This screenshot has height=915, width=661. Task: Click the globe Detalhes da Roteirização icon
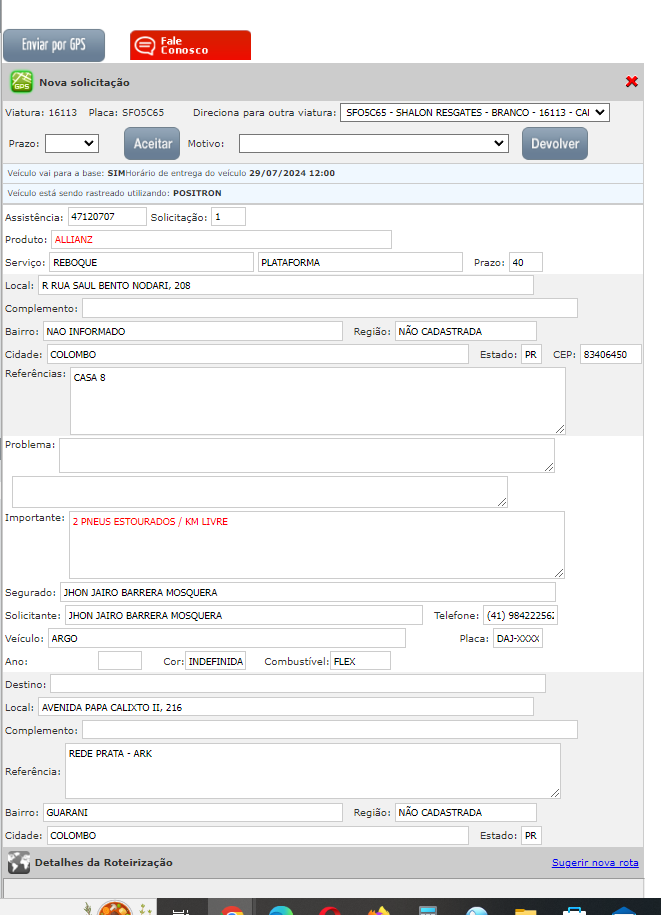(x=19, y=862)
